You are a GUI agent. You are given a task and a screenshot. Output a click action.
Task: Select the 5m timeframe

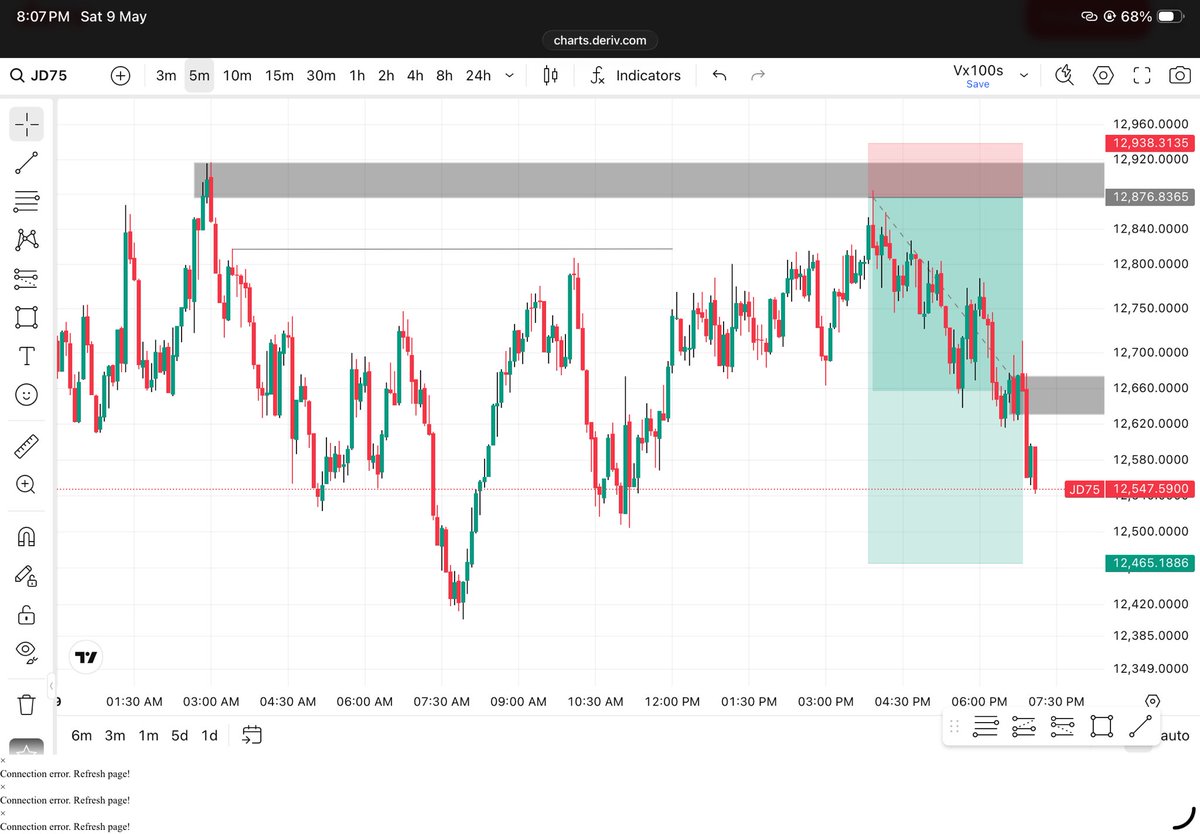(x=199, y=75)
